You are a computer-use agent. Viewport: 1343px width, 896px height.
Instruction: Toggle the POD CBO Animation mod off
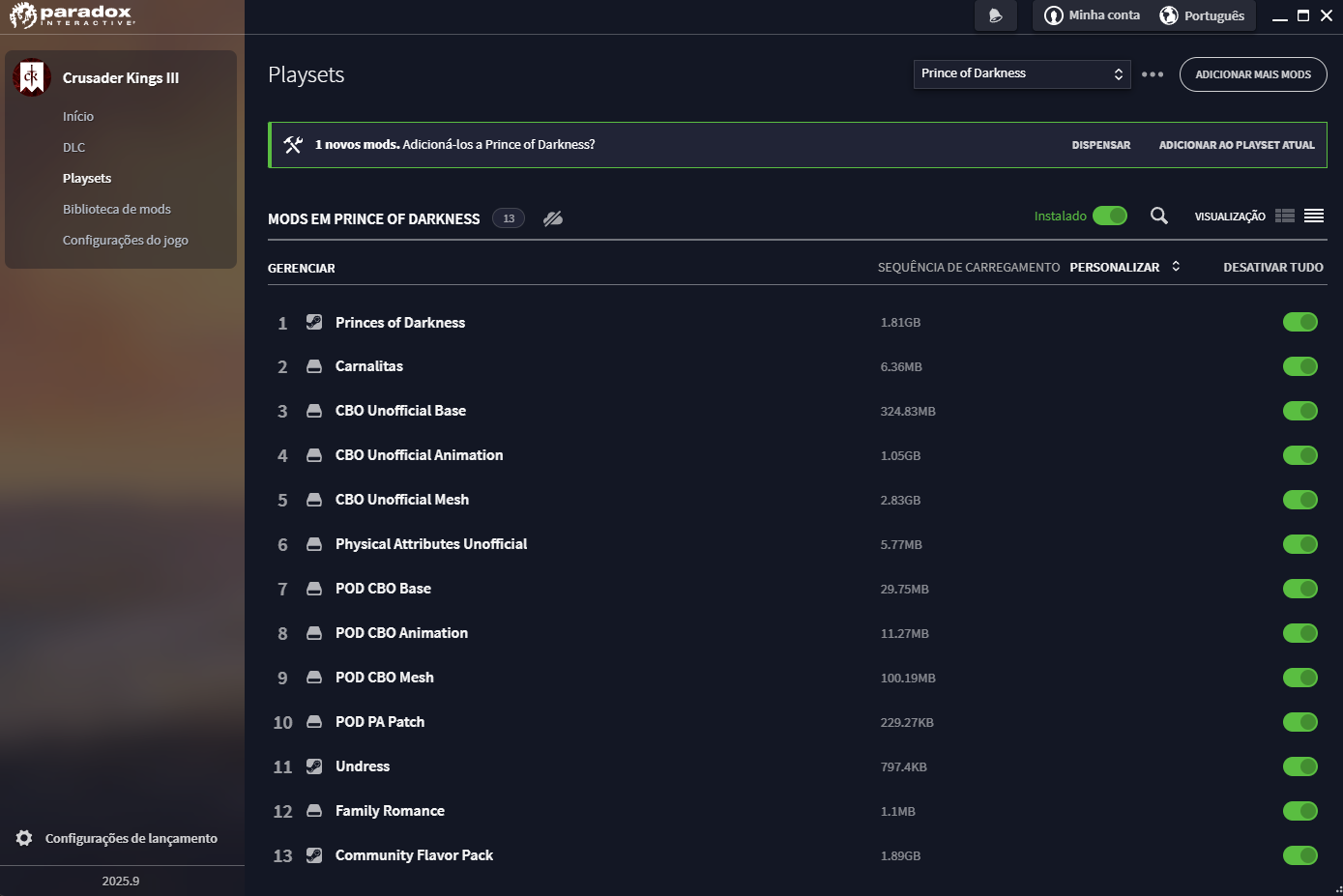[1300, 633]
